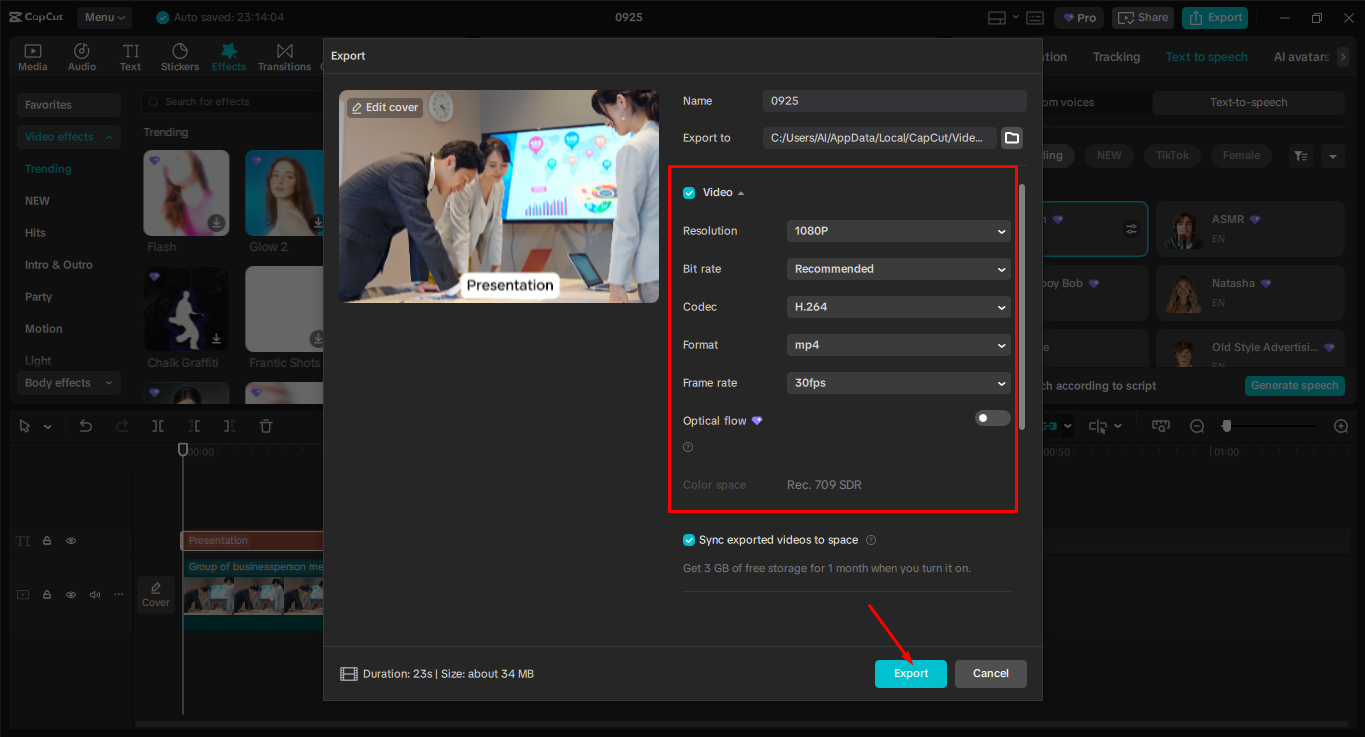Mute the video track audio
1365x737 pixels.
(94, 594)
